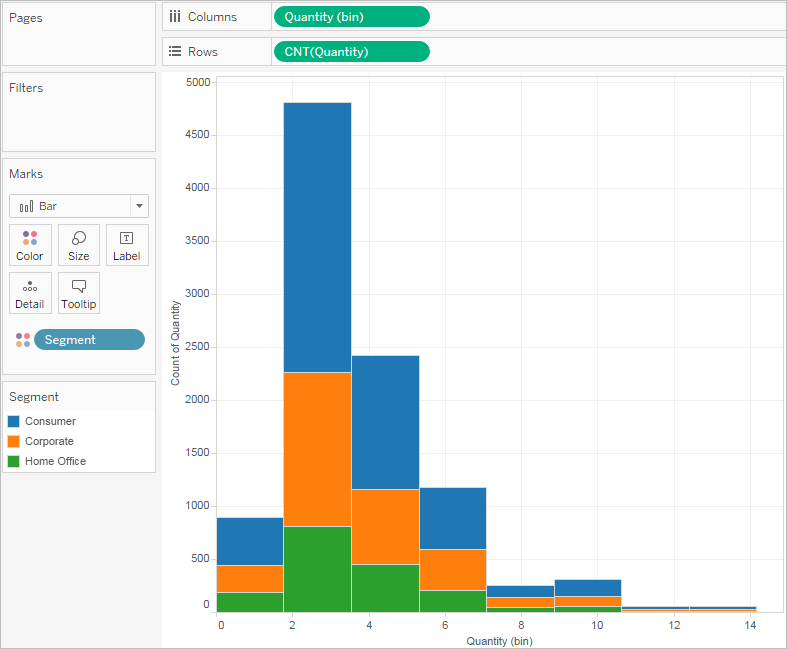Click the Segment legend title
Image resolution: width=787 pixels, height=649 pixels.
34,397
